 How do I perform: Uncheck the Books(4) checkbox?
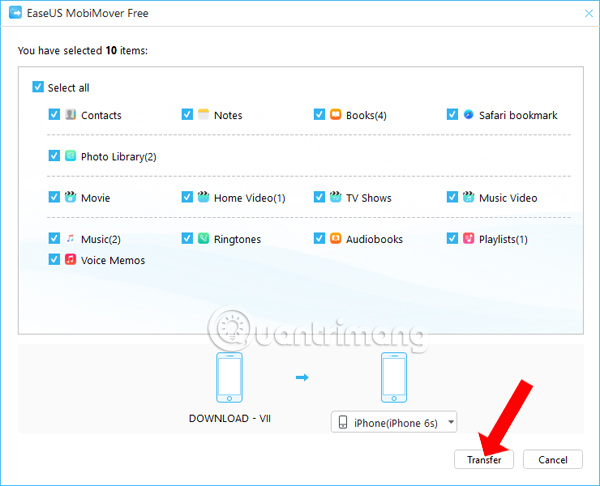pyautogui.click(x=319, y=114)
